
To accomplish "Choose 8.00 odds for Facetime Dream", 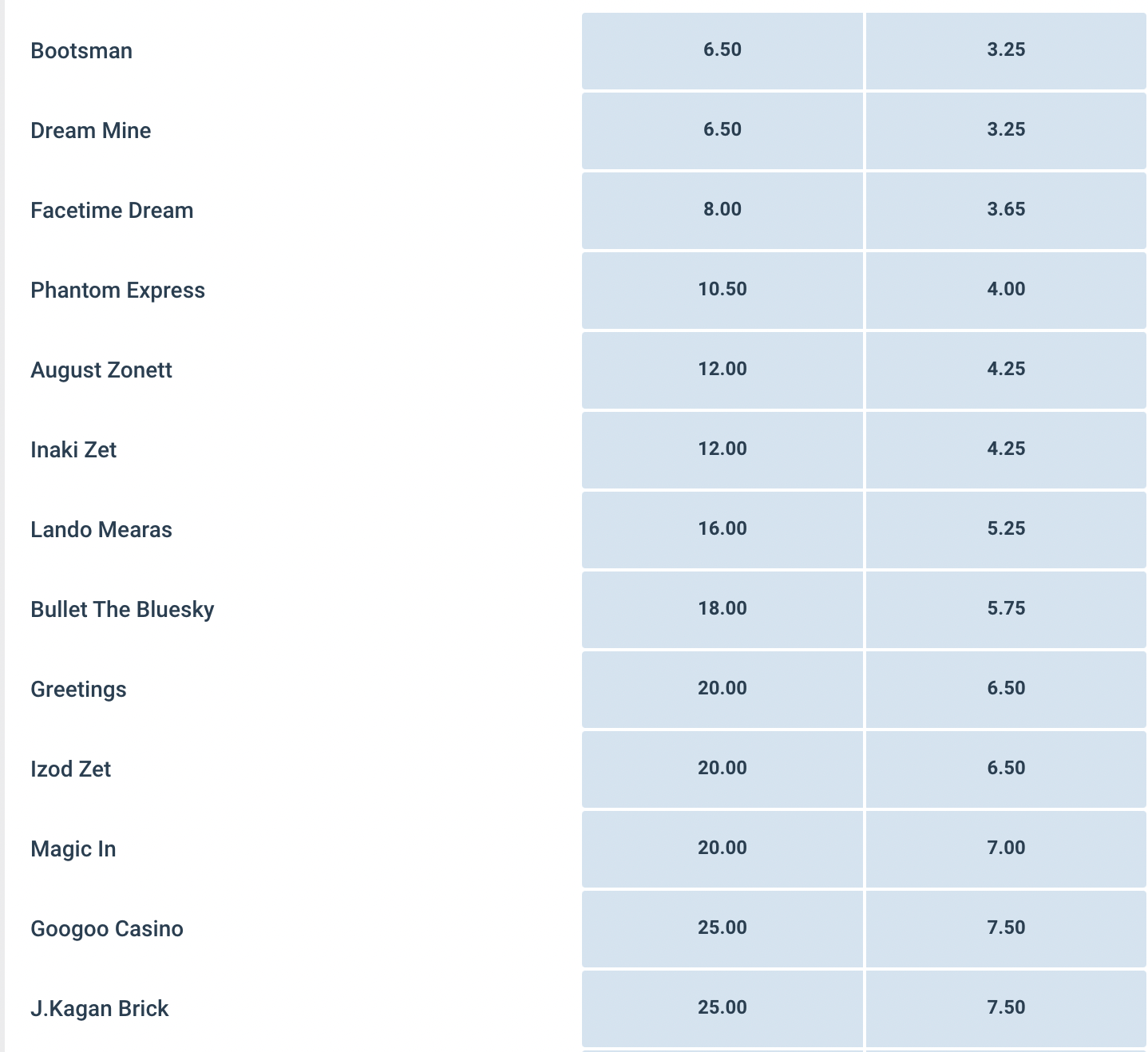I will point(722,209).
